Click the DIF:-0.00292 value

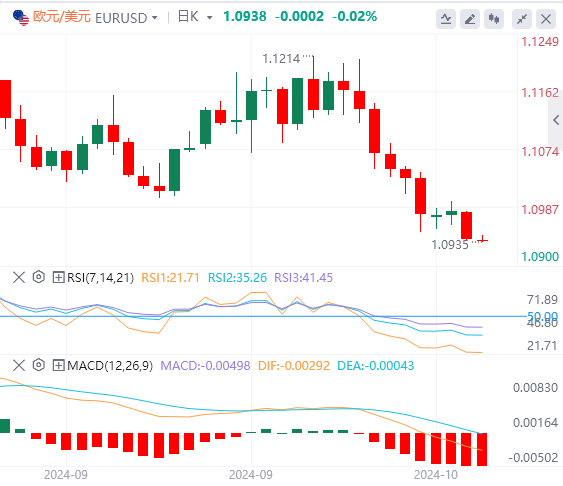pyautogui.click(x=294, y=365)
